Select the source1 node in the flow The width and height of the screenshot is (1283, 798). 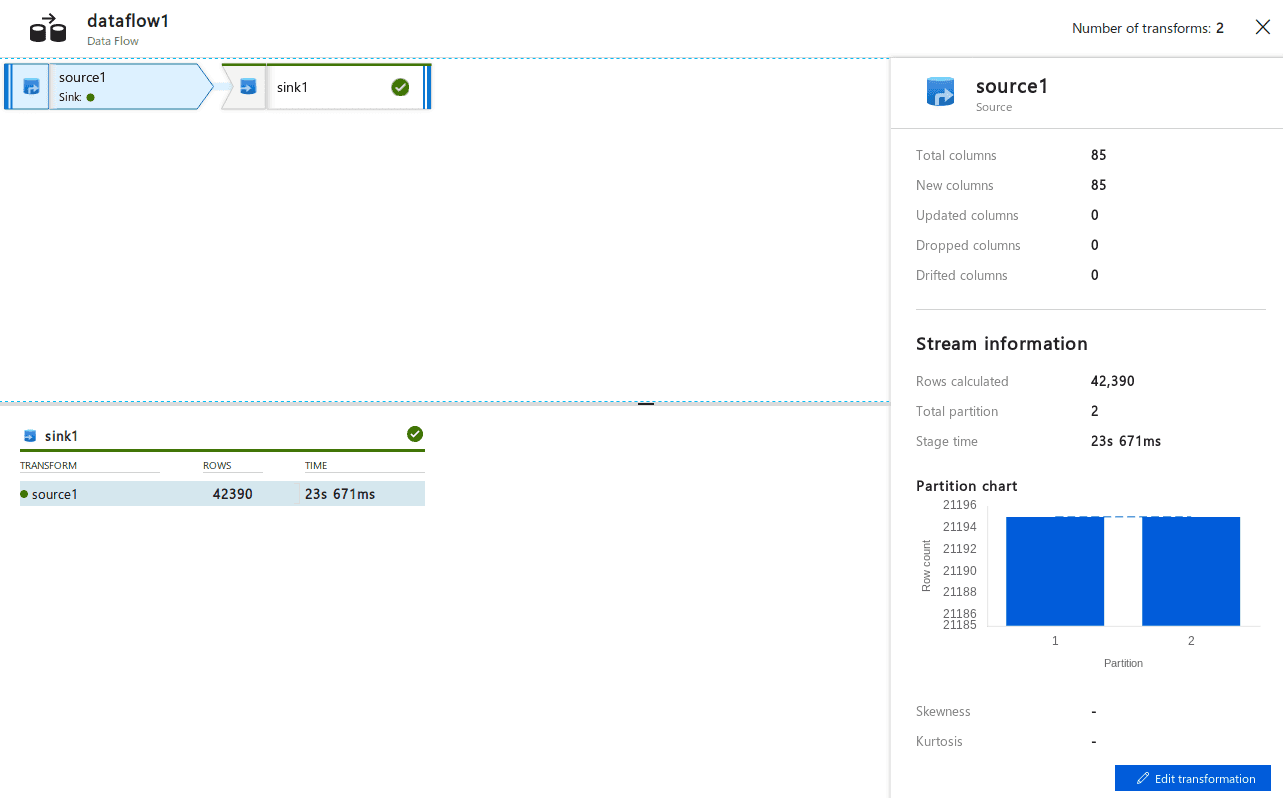[x=108, y=86]
